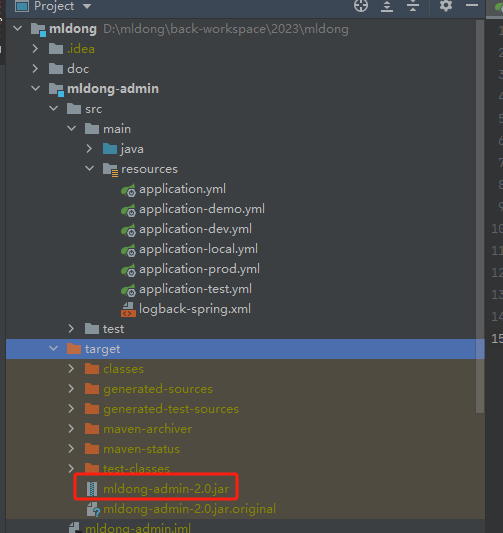
Task: Expand the test folder under src
Action: (71, 328)
